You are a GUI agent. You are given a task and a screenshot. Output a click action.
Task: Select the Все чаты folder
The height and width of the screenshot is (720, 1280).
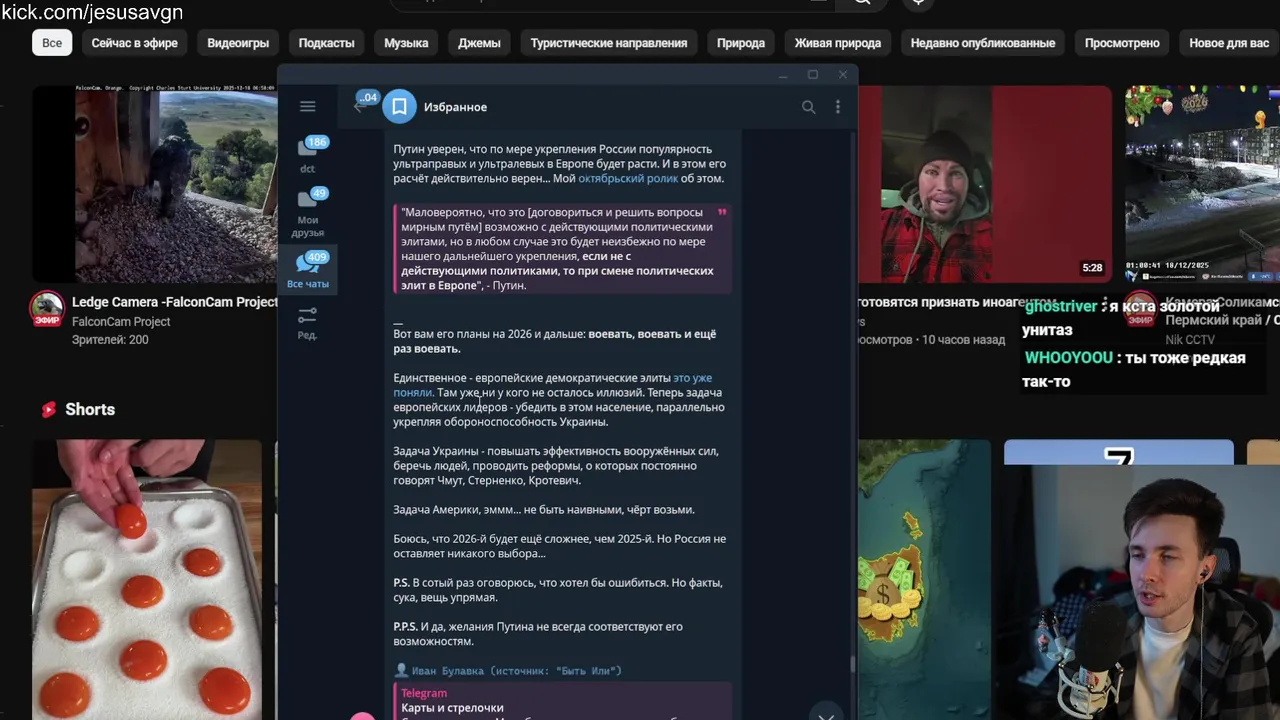(x=308, y=270)
